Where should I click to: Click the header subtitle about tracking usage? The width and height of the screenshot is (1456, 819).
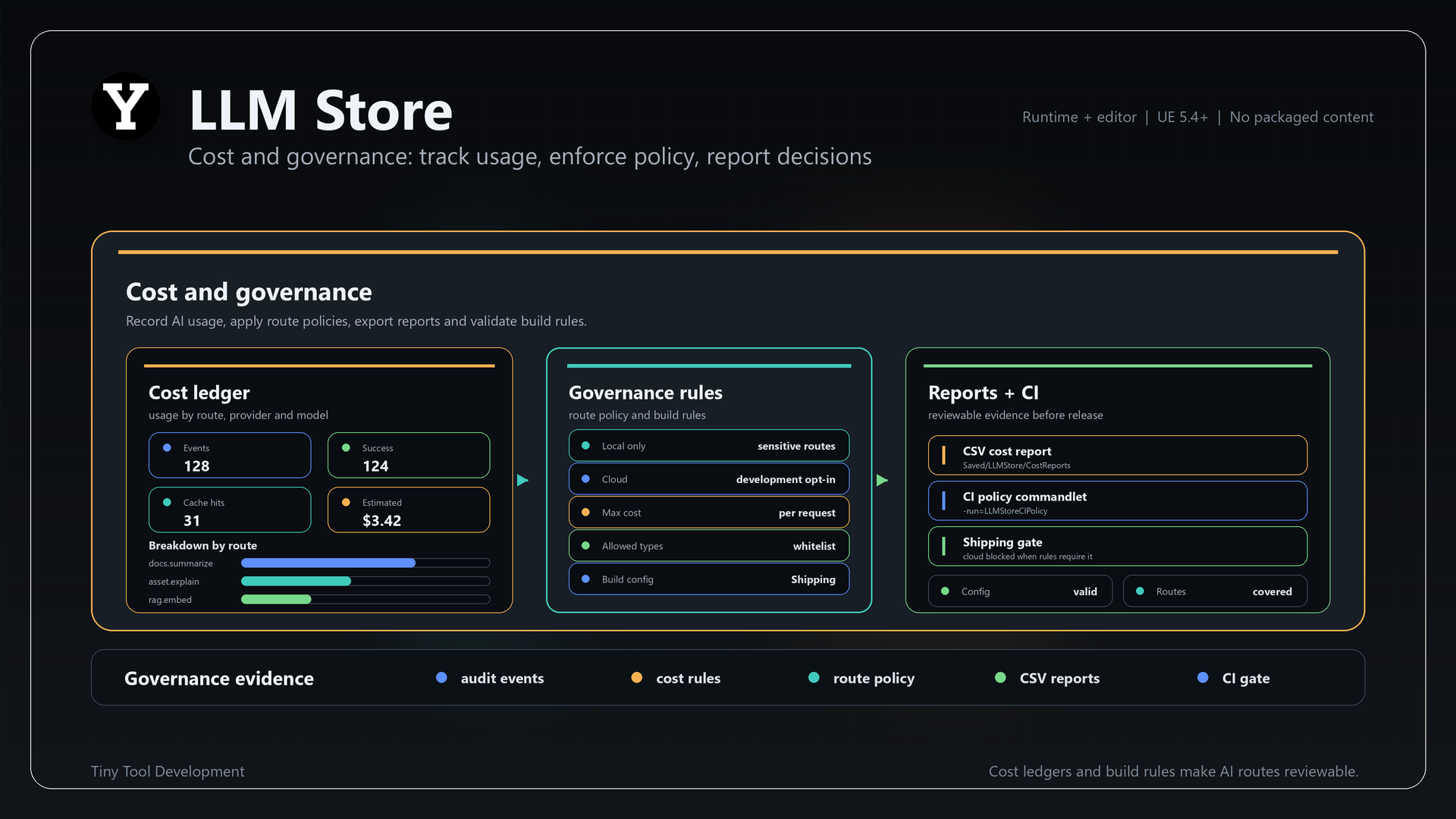529,156
